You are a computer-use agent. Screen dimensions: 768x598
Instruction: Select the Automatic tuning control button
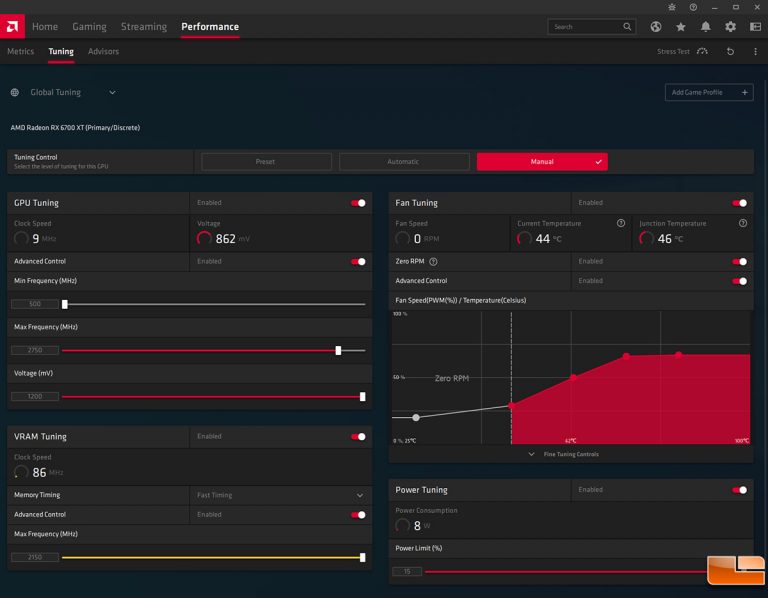click(403, 162)
